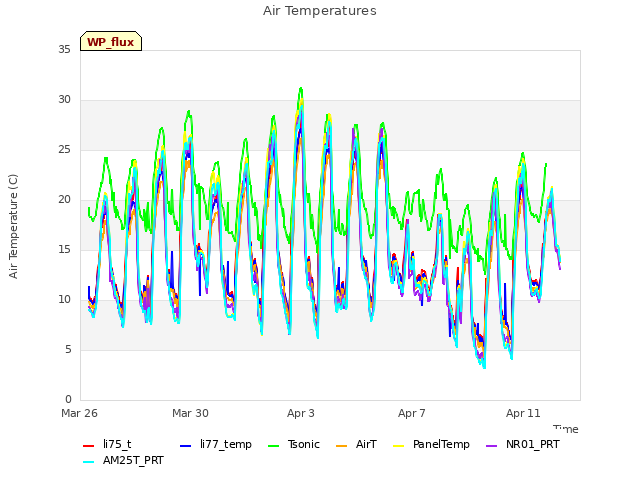This screenshot has height=480, width=640.
Task: Toggle Tsonic series in legend
Action: (x=293, y=444)
